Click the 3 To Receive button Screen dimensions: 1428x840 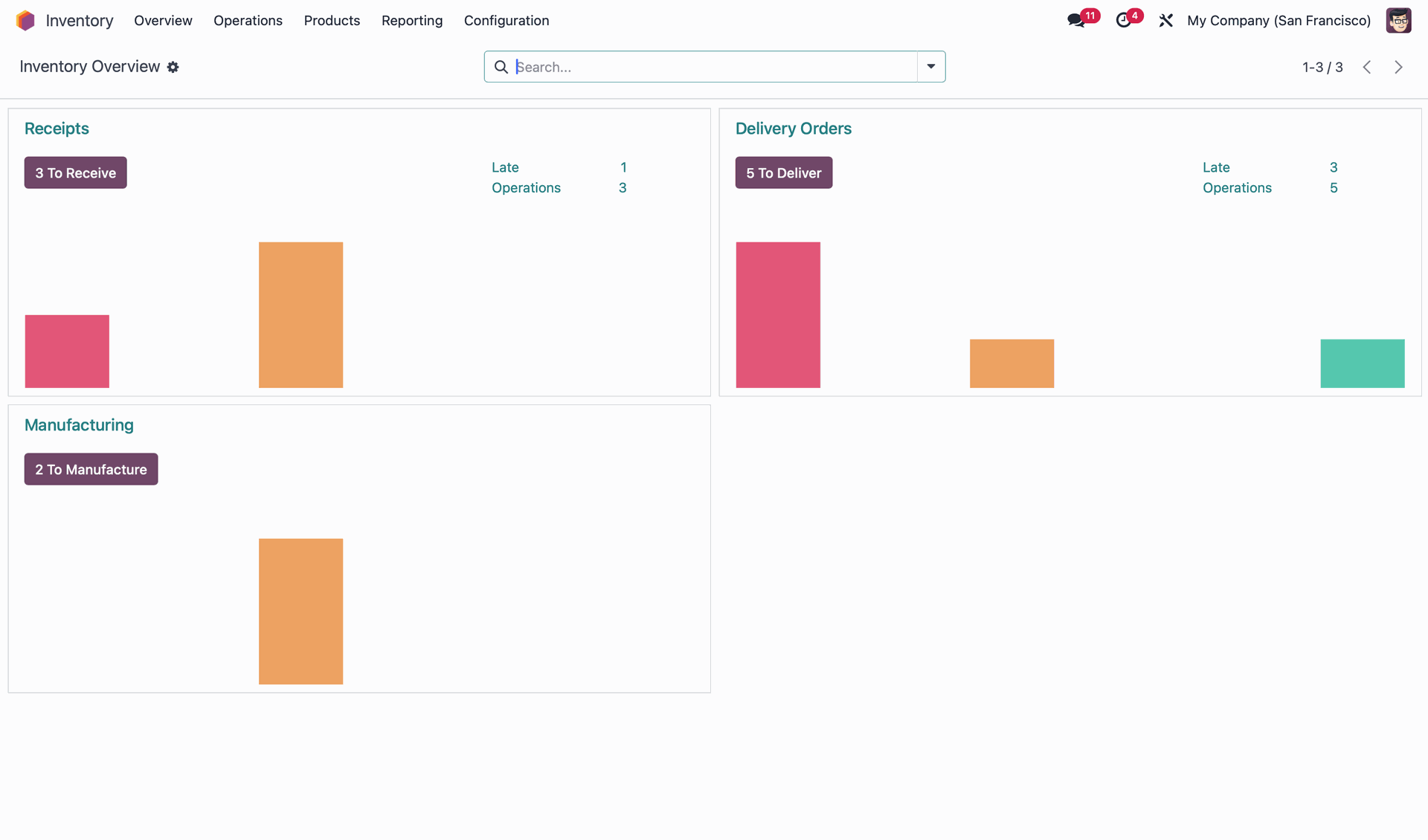coord(75,172)
